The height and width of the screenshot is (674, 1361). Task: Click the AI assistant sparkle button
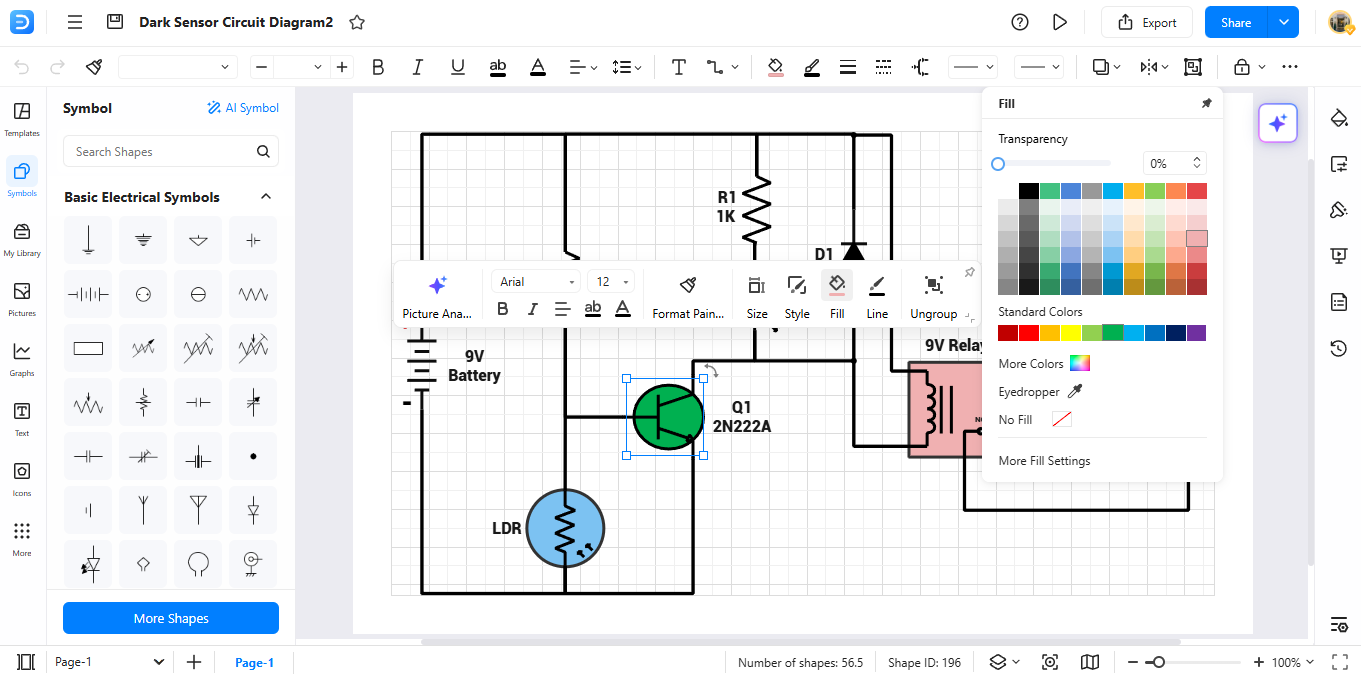click(1278, 124)
